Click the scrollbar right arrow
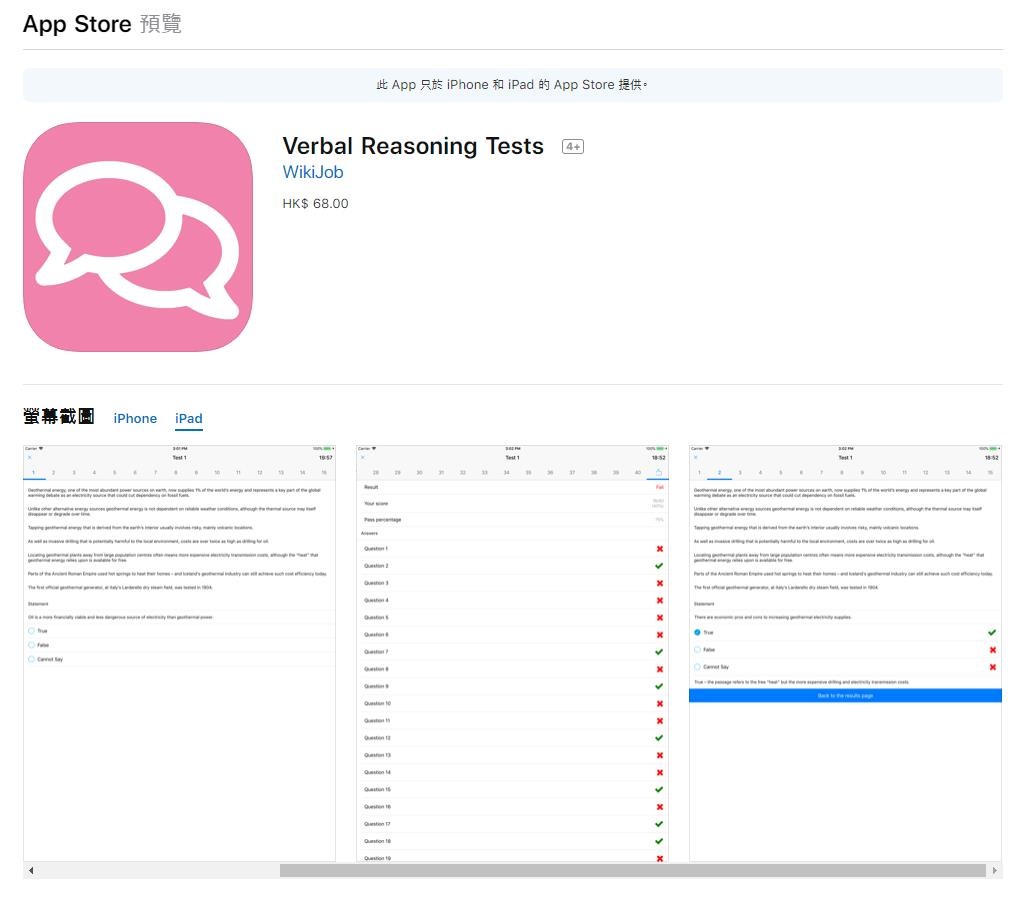The height and width of the screenshot is (901, 1023). pyautogui.click(x=994, y=870)
